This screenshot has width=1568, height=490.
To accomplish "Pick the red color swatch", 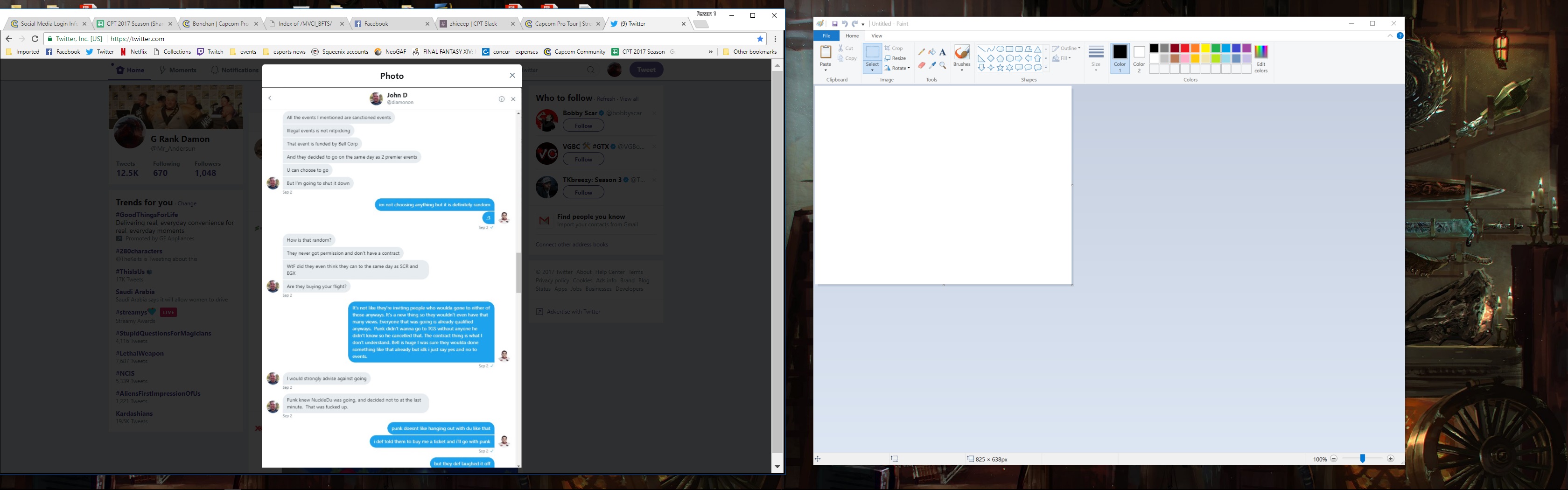I will click(x=1185, y=49).
